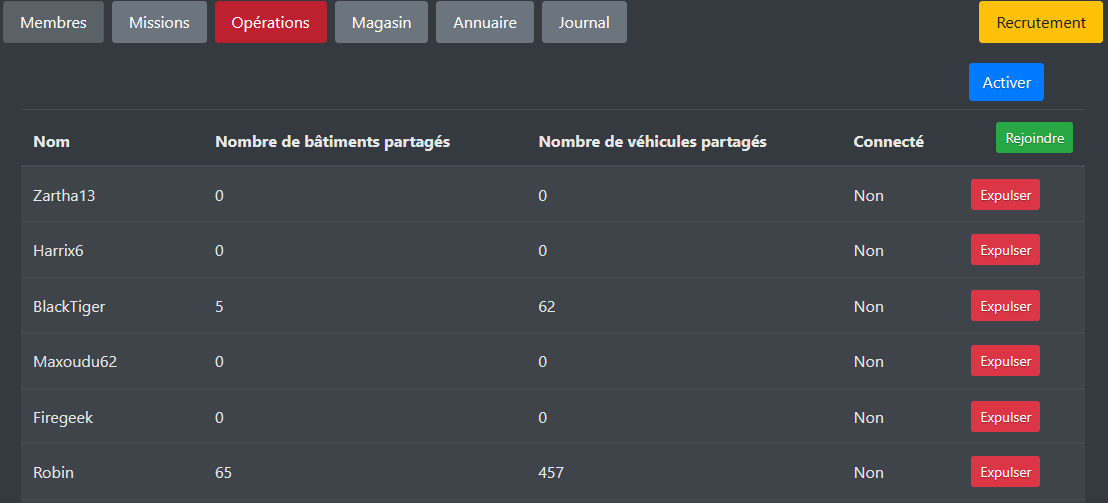Click the Nombre de bâtiments partagés header

click(x=332, y=142)
